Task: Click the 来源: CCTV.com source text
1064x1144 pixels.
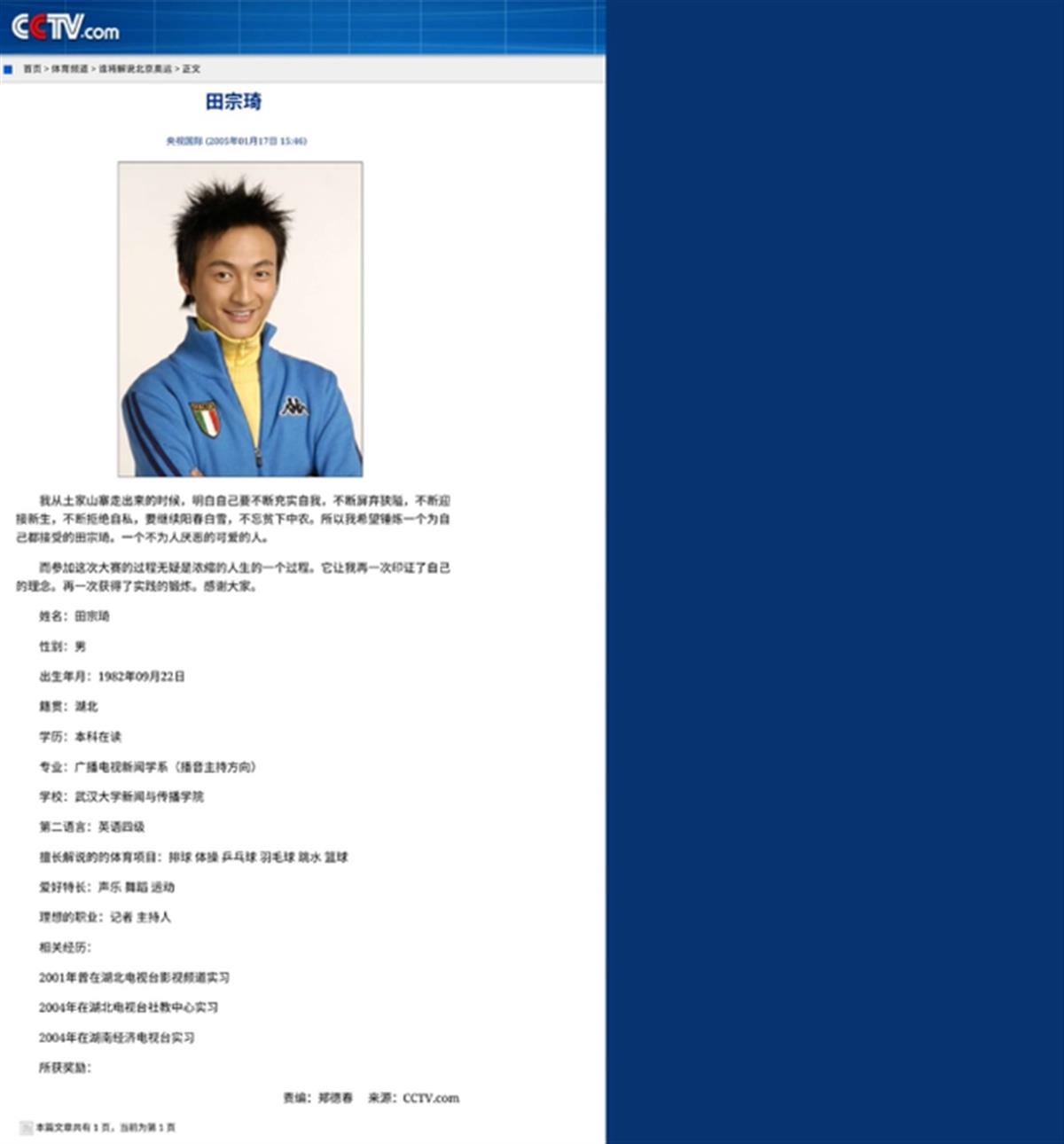Action: [413, 1098]
